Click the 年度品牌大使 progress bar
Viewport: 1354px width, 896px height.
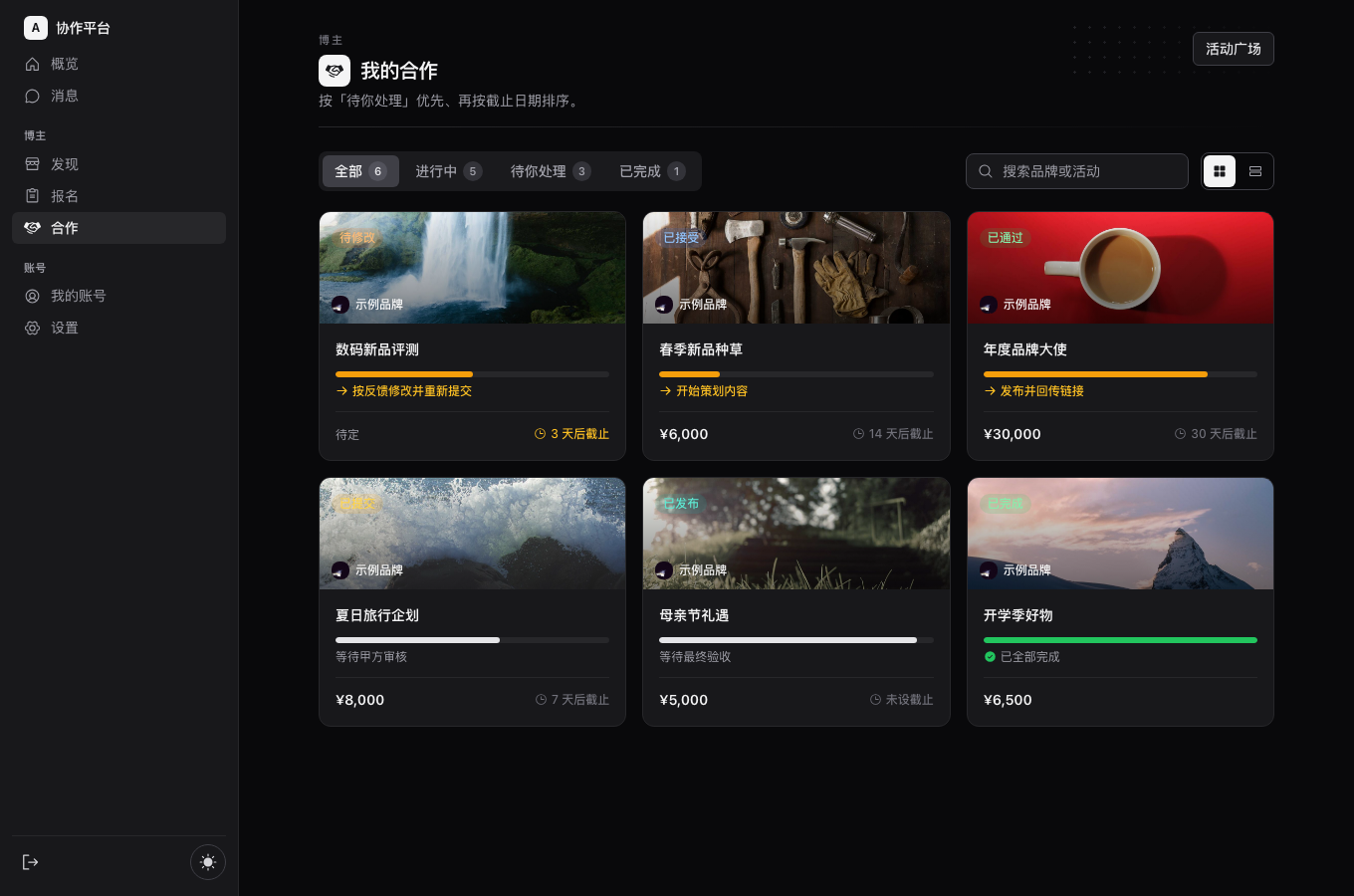pyautogui.click(x=1120, y=374)
